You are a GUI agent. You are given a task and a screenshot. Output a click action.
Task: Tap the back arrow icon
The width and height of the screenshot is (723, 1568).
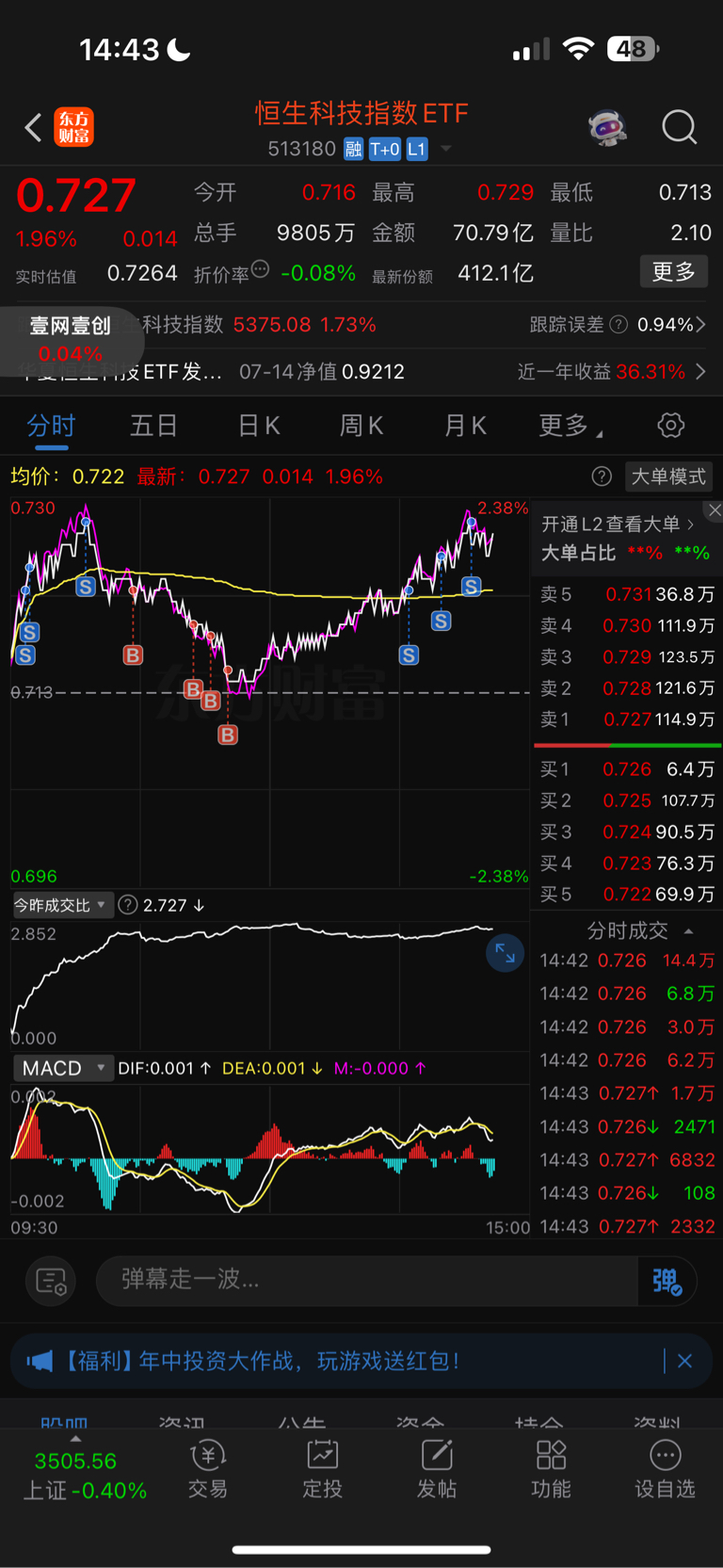[33, 127]
